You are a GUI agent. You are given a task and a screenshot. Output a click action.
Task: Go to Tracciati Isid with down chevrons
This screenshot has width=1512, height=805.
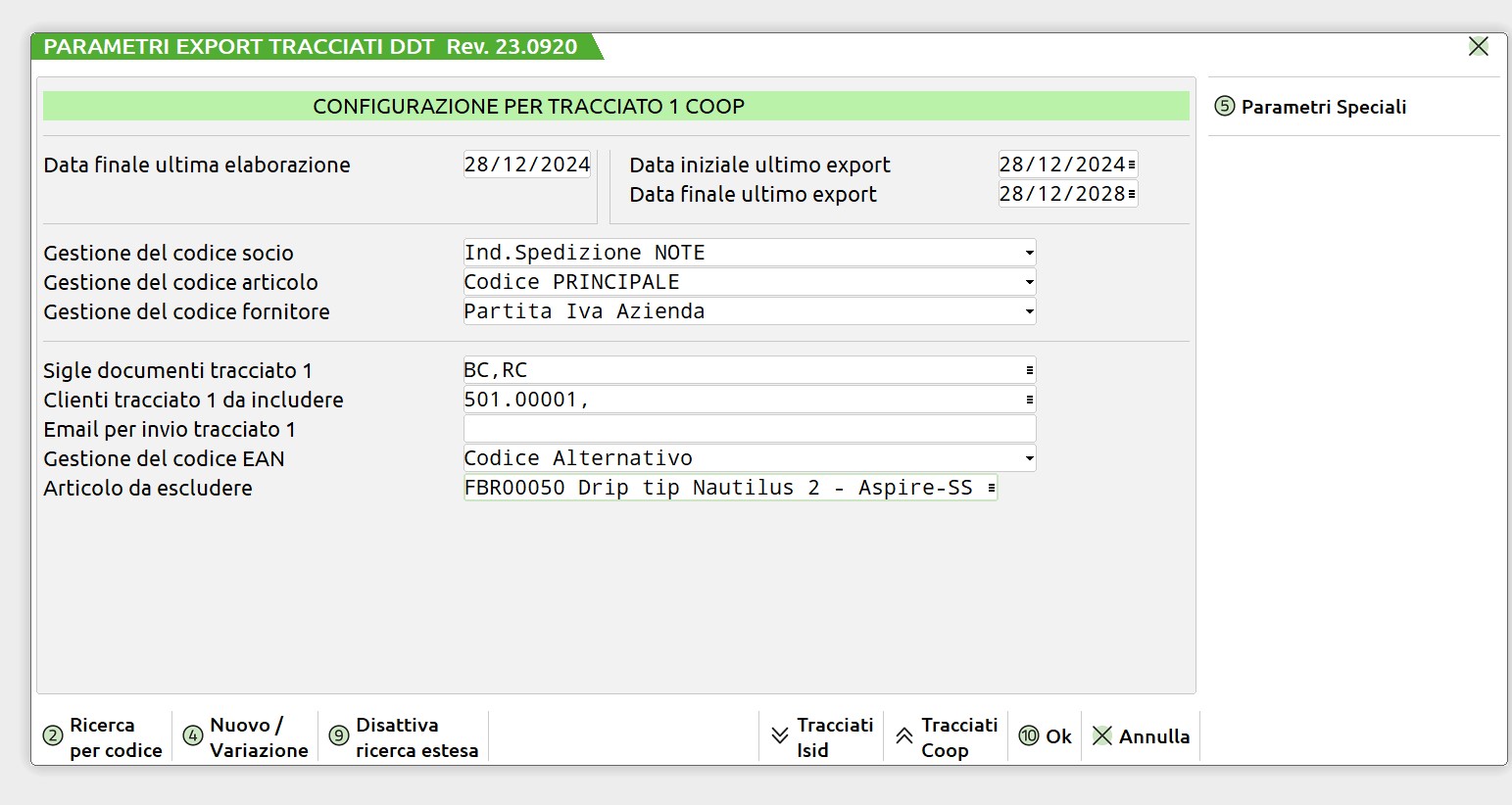(x=822, y=737)
